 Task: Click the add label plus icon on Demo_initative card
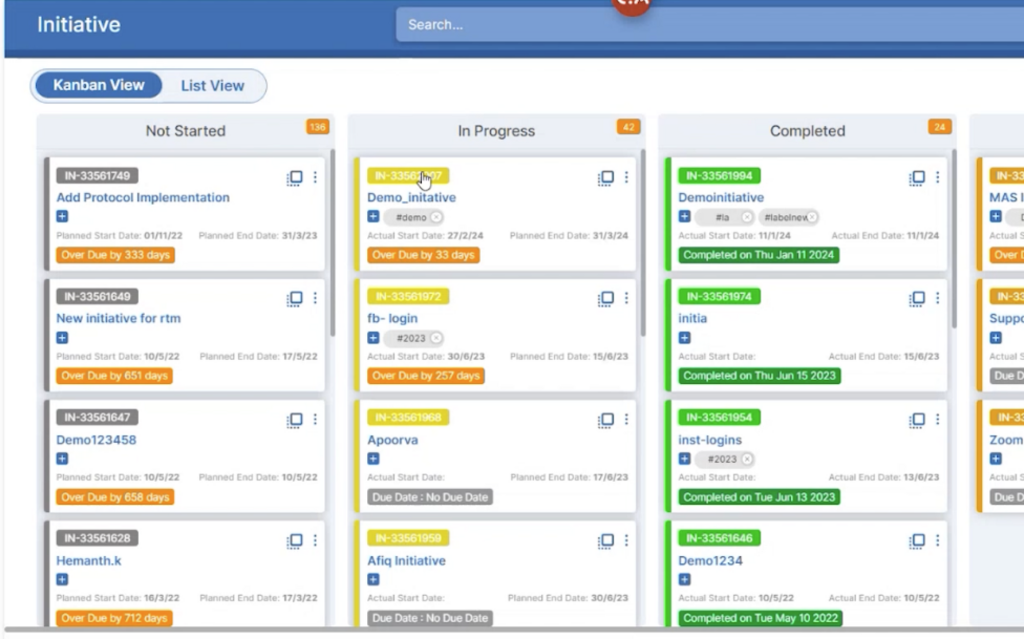(x=373, y=217)
